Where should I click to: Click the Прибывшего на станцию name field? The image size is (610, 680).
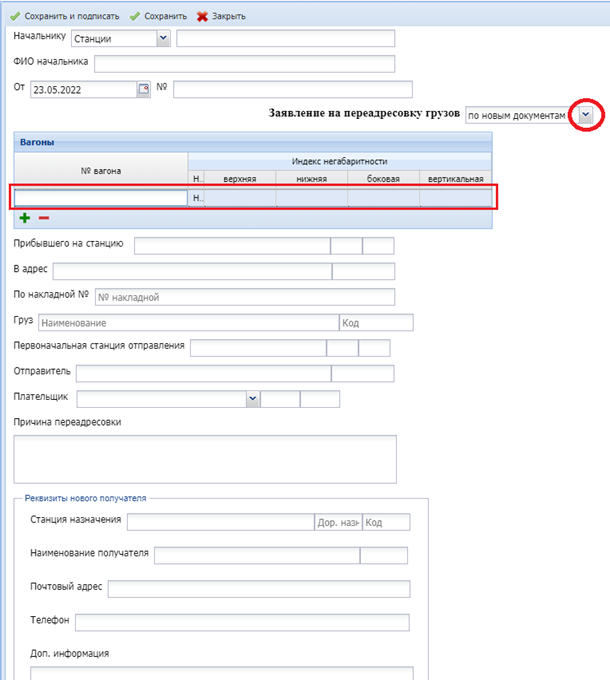pos(232,245)
